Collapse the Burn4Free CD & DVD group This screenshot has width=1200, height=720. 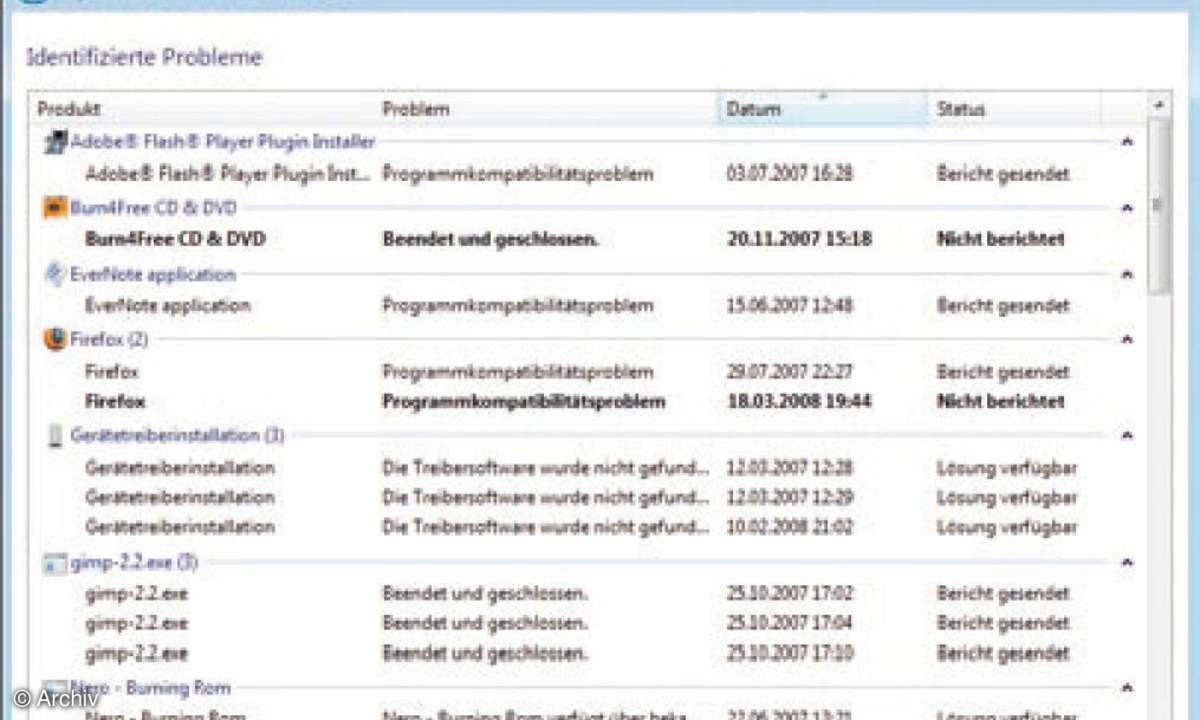(1127, 207)
